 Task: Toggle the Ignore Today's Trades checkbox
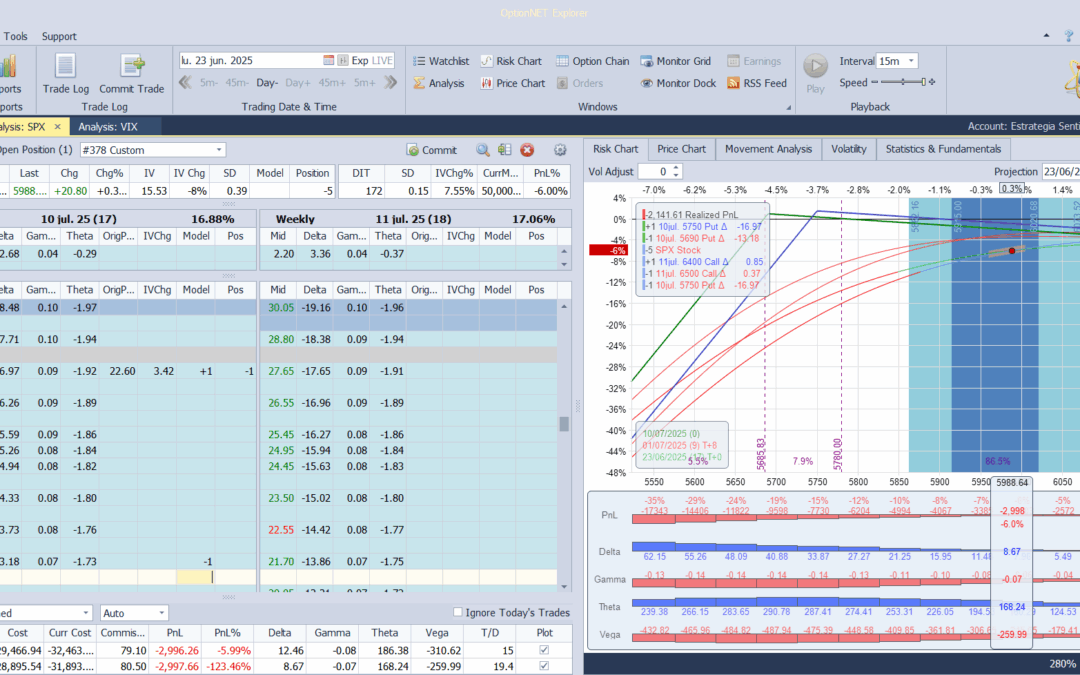pos(457,612)
